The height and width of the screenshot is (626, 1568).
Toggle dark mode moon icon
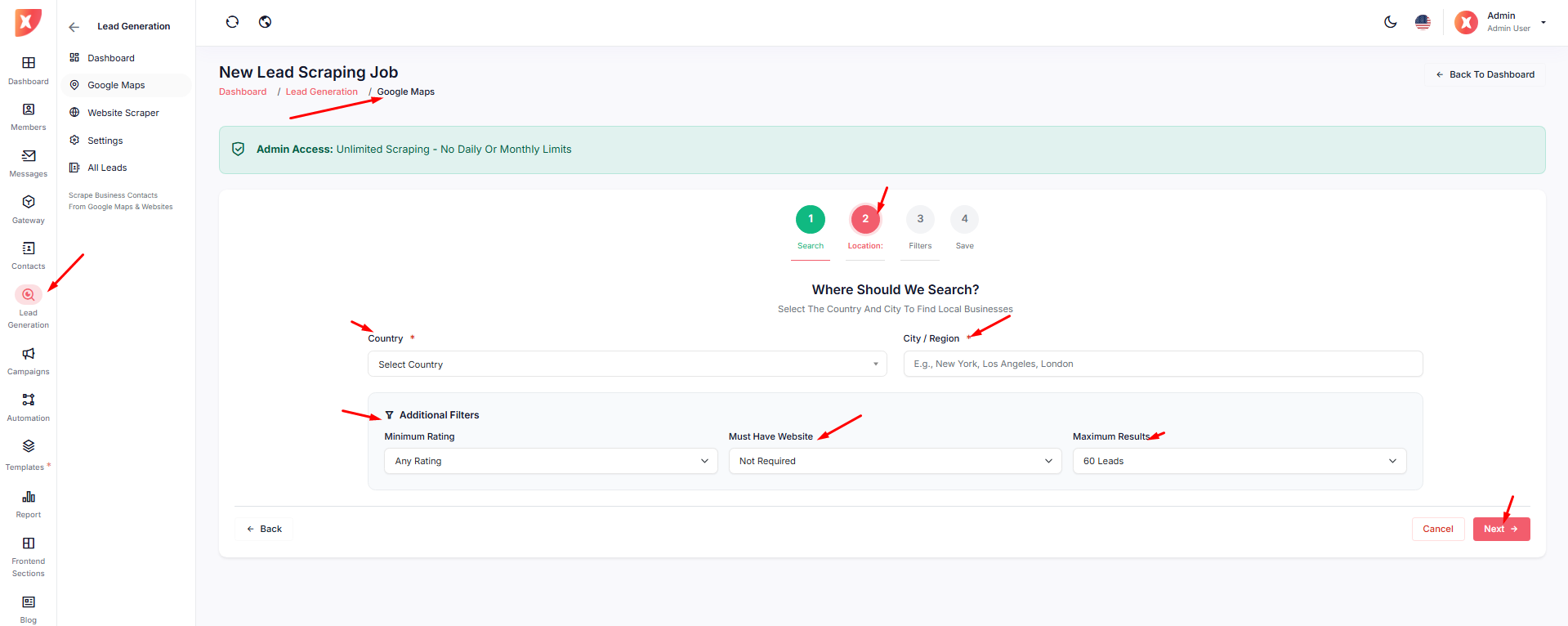coord(1390,22)
